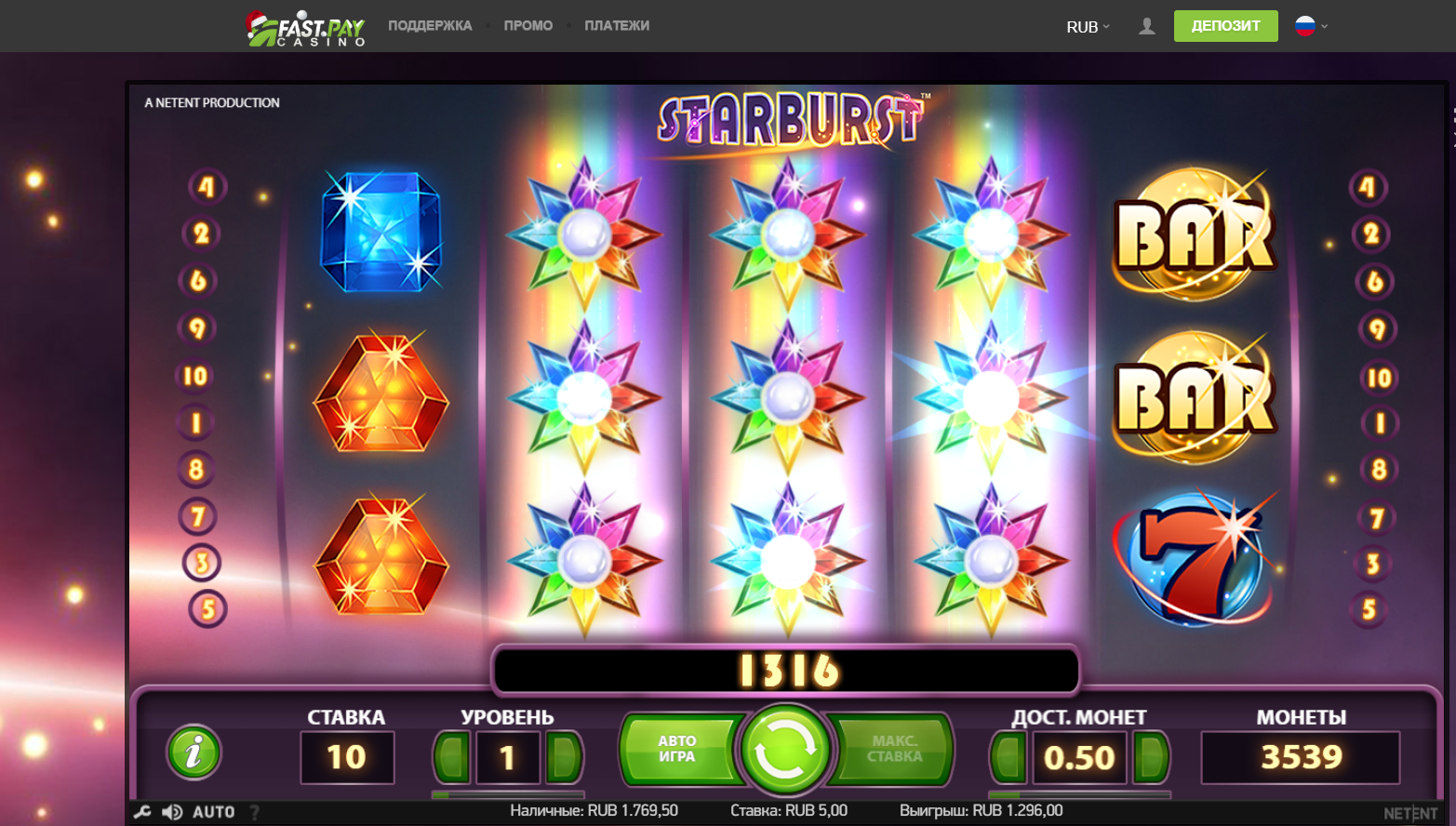
Task: Click the green paytable info icon
Action: point(194,752)
